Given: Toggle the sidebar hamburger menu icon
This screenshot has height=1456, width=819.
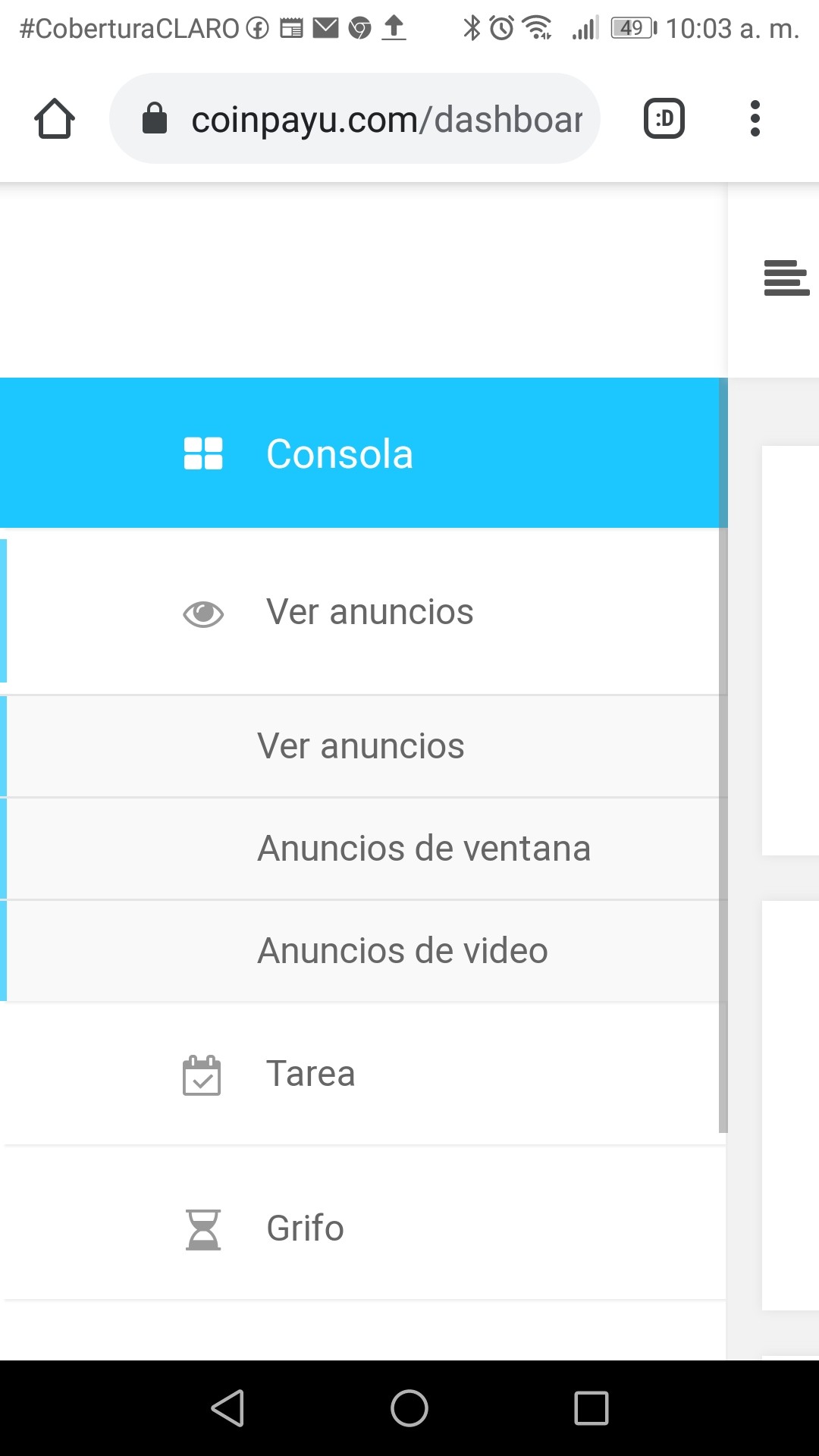Looking at the screenshot, I should click(786, 278).
